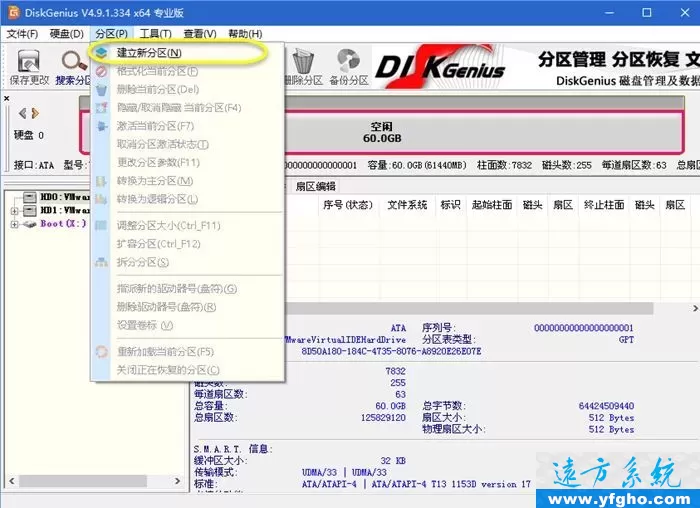Click 调整分区大小(Ctrl_F11) menu entry
Screen dimensions: 700x508
coord(188,225)
